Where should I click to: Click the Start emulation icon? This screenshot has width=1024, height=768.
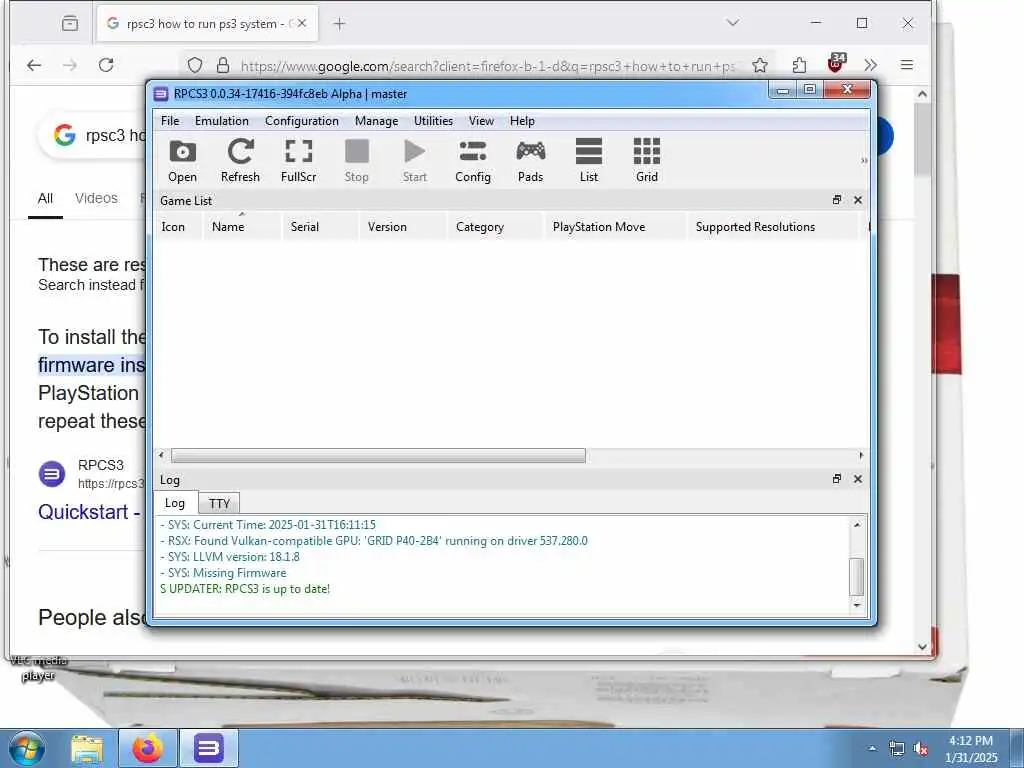tap(415, 161)
